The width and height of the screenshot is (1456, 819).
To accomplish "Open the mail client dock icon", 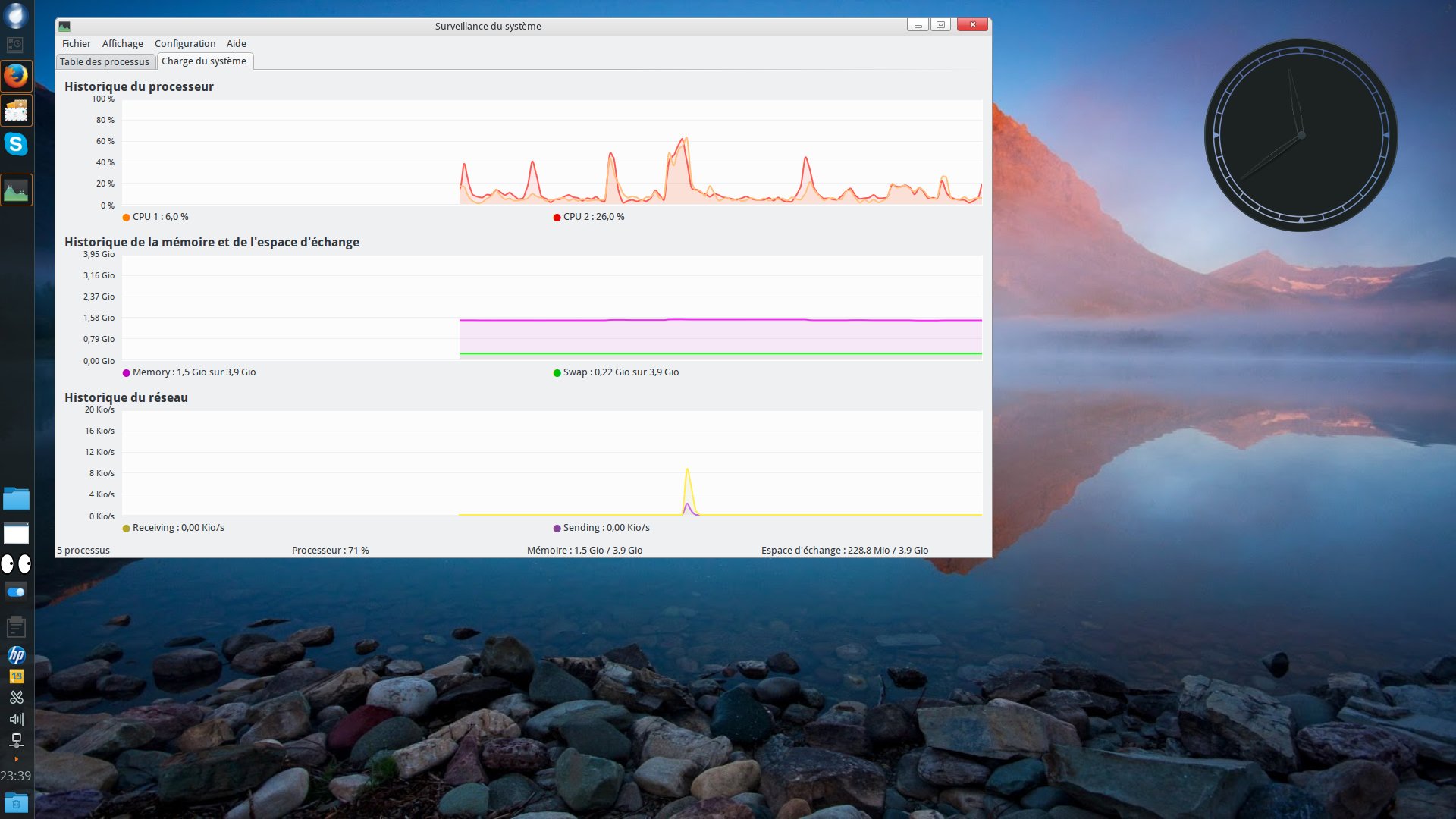I will (x=16, y=111).
